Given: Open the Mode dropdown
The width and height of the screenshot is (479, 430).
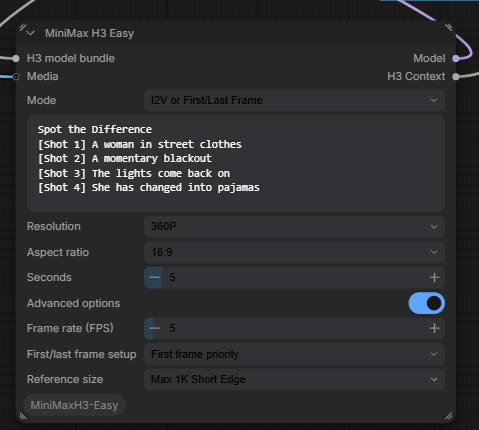Looking at the screenshot, I should (x=294, y=100).
